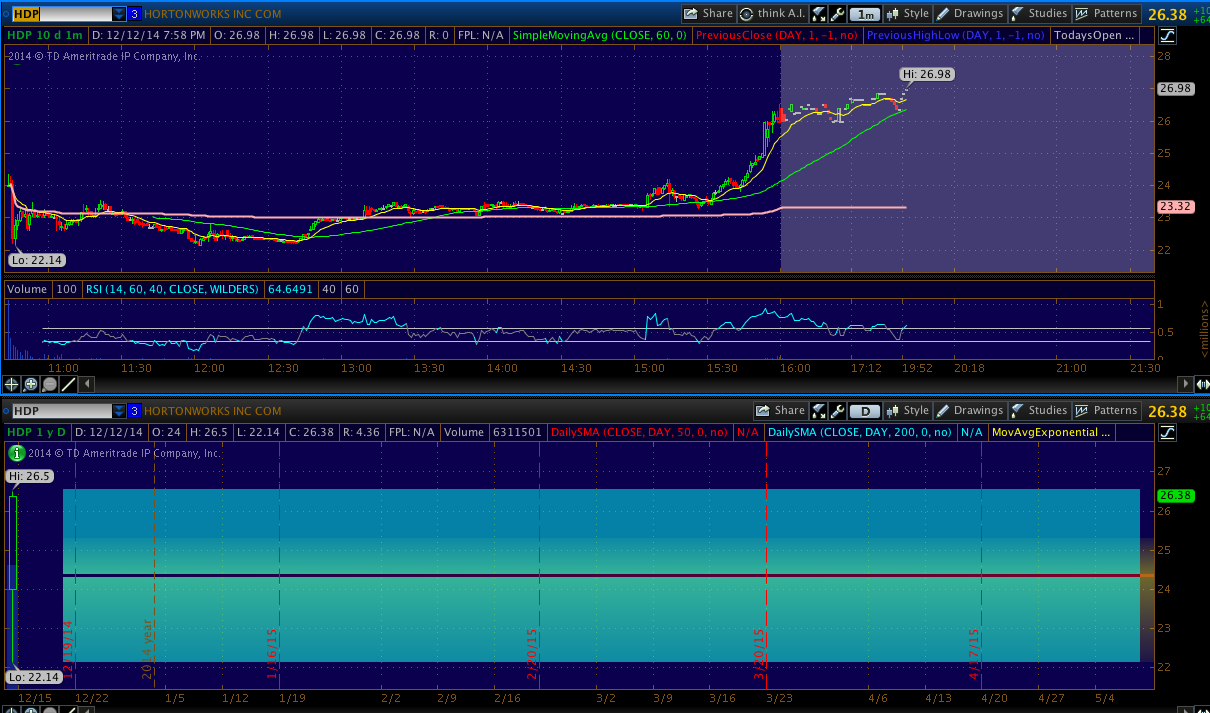Click the blue 3 link color box in upper chart
The width and height of the screenshot is (1210, 713).
pos(135,14)
